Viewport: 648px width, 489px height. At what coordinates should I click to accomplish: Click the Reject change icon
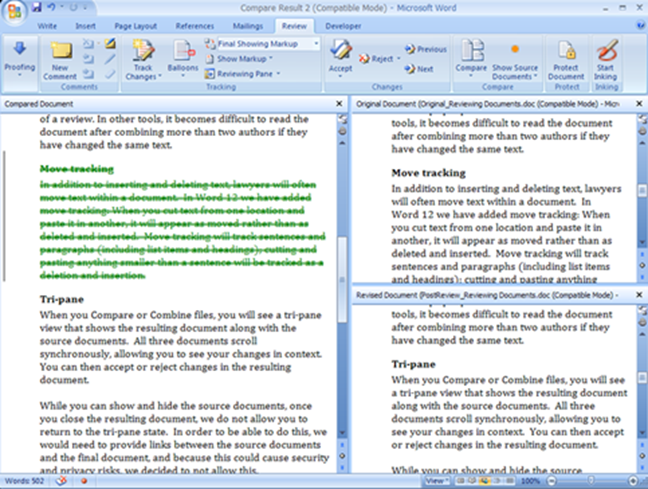[377, 59]
